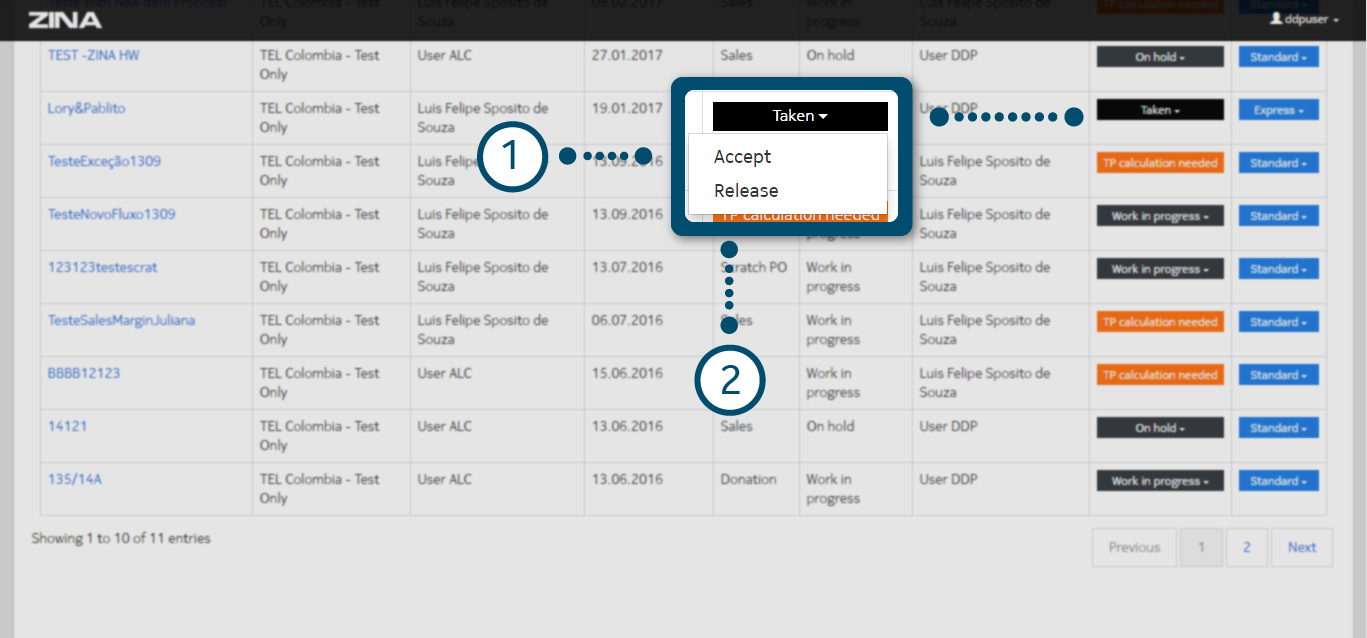
Task: Open Work in progress dropdown for 135/14A
Action: coord(1159,481)
